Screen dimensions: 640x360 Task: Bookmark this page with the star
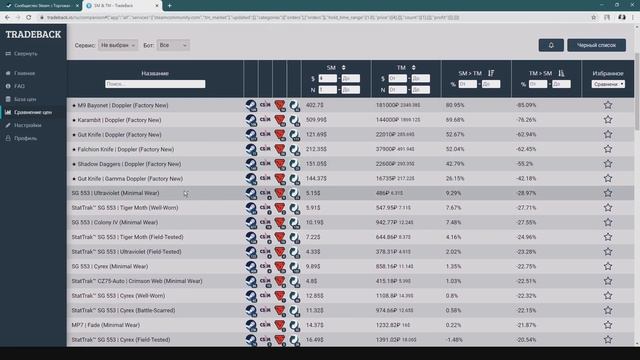pyautogui.click(x=593, y=18)
